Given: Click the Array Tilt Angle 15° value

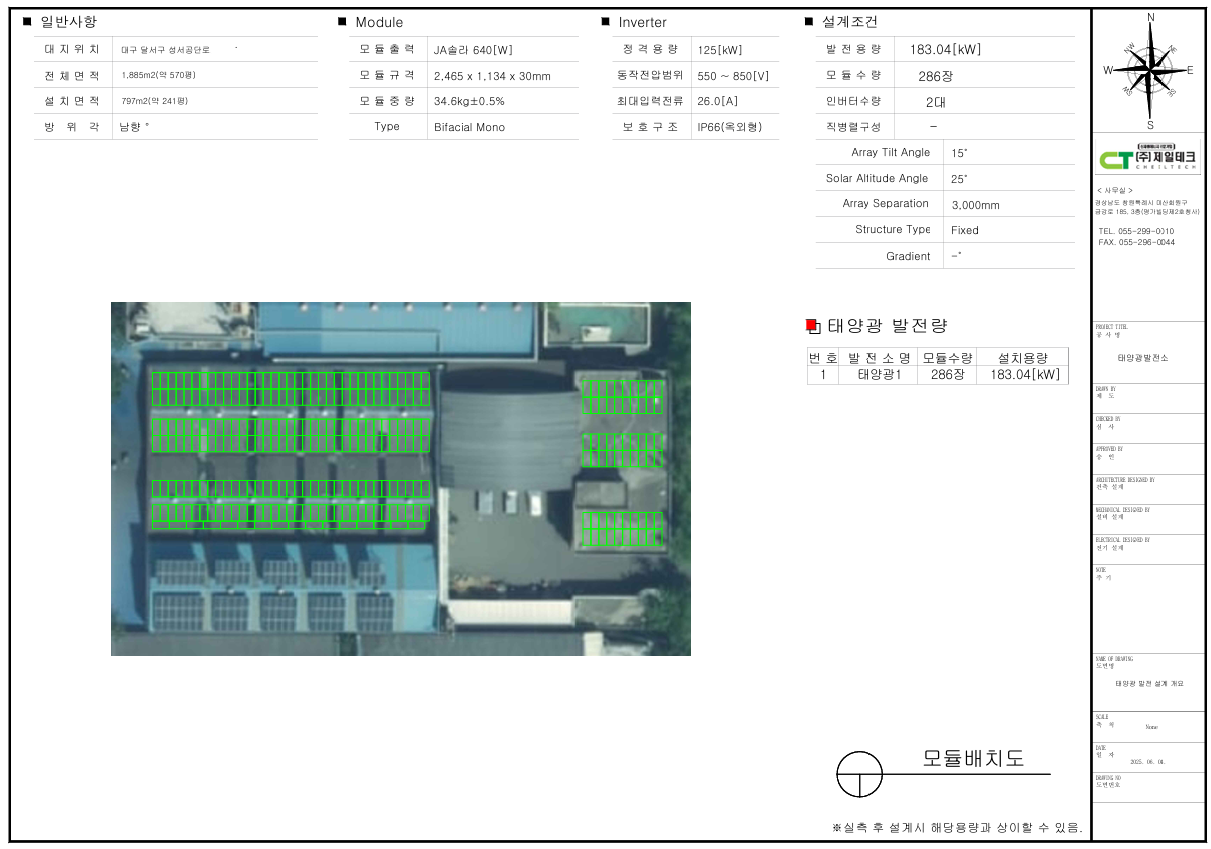Looking at the screenshot, I should [959, 153].
